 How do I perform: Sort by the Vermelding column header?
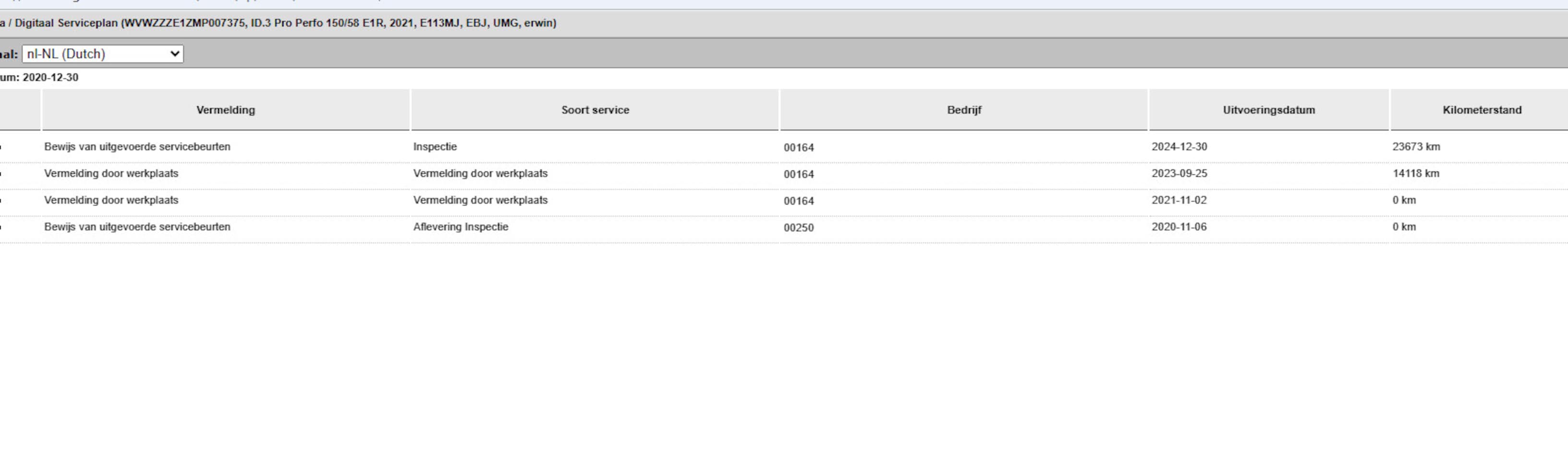pos(225,110)
